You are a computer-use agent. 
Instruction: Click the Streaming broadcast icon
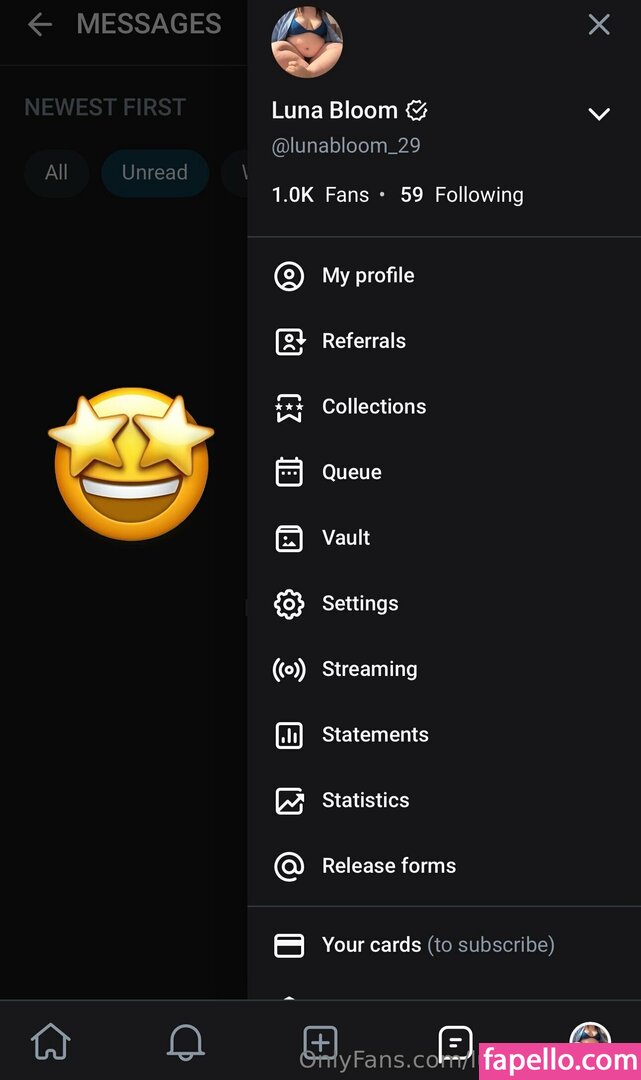coord(289,669)
